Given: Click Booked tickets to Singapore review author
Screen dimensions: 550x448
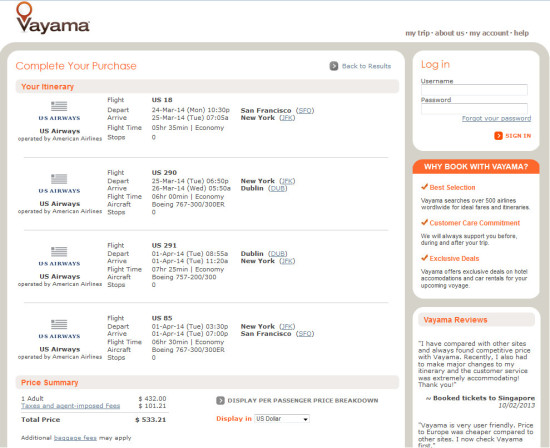Looking at the screenshot, I should click(x=484, y=398).
